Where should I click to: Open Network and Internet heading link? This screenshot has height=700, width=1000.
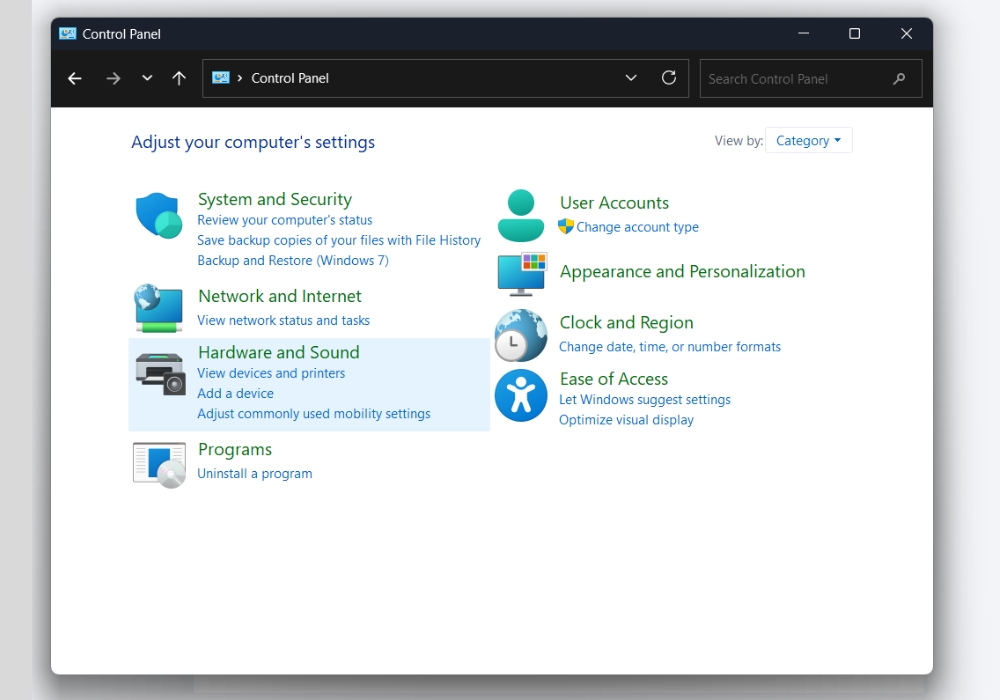(279, 296)
